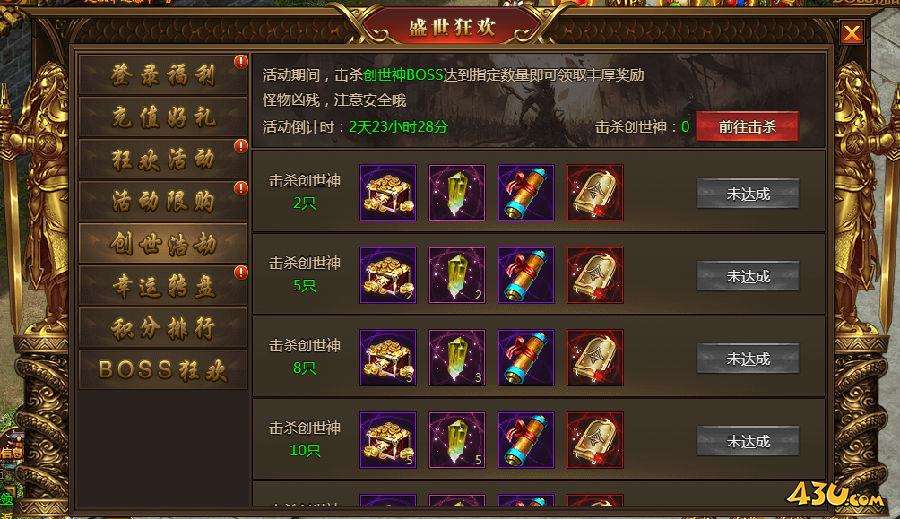The height and width of the screenshot is (519, 900).
Task: Close the 盛世狂欢 event window
Action: tap(852, 33)
